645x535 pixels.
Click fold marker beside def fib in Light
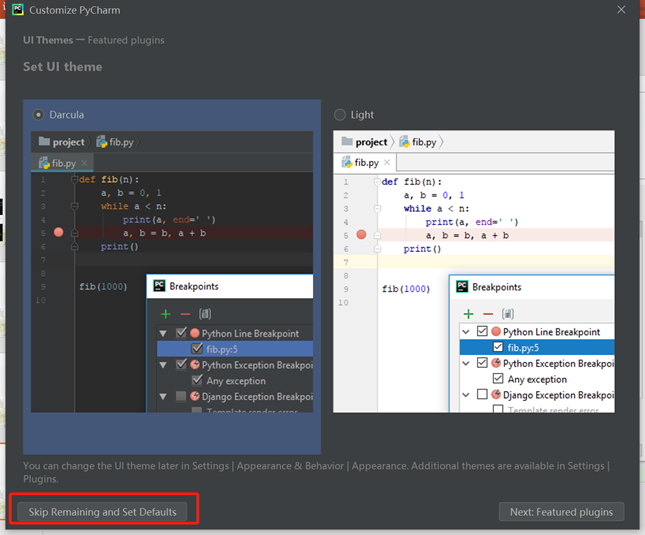point(377,181)
